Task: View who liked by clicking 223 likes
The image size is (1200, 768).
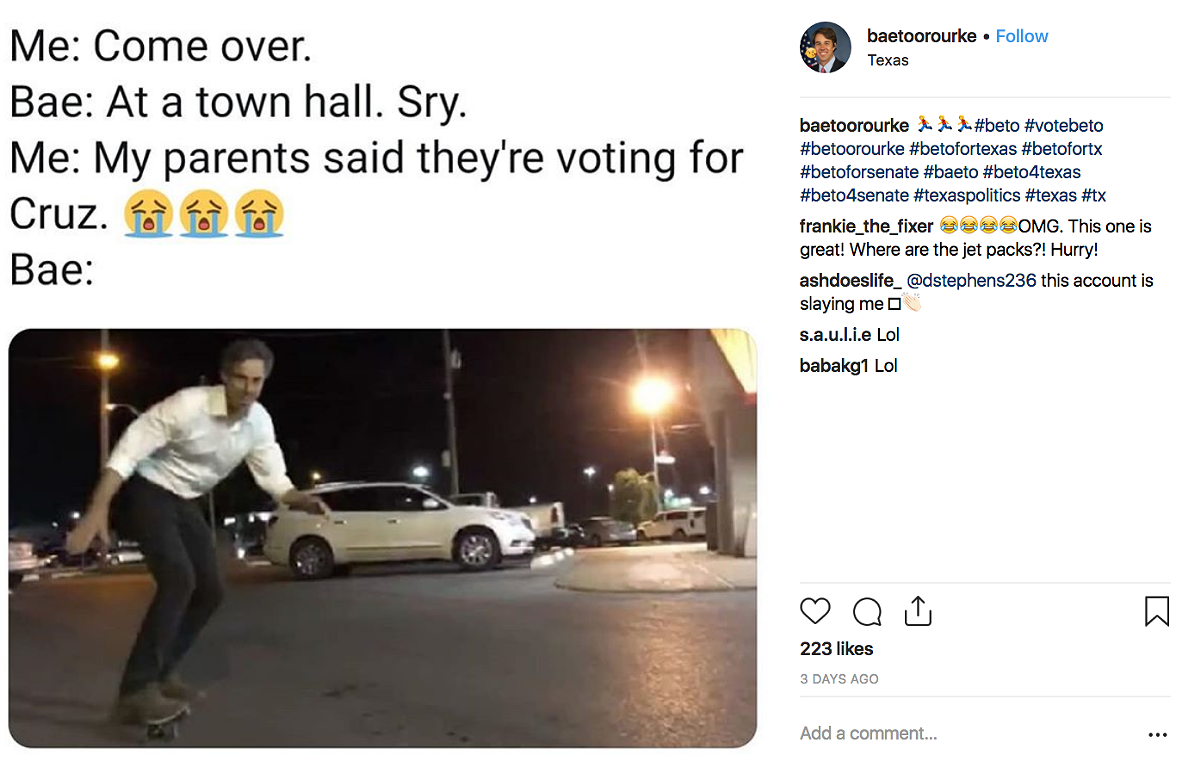Action: 836,648
